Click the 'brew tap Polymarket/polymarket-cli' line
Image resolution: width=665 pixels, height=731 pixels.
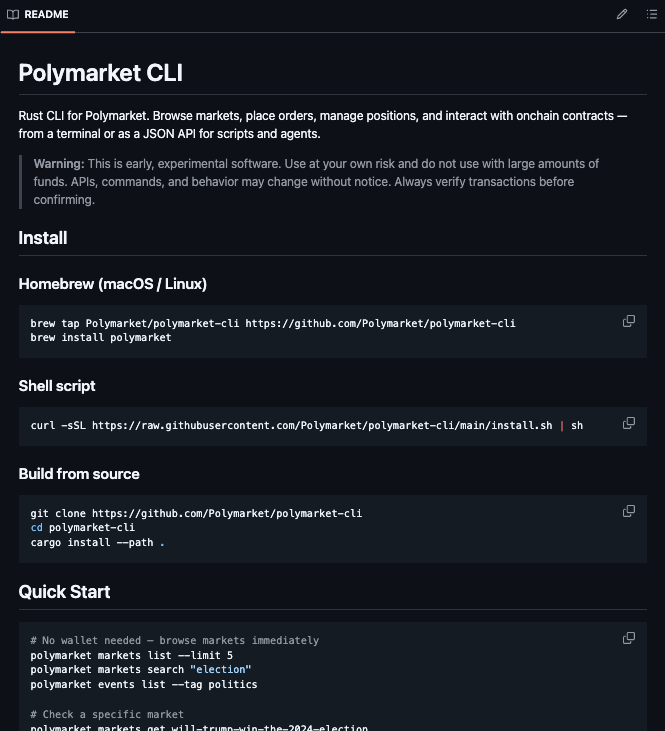coord(273,324)
